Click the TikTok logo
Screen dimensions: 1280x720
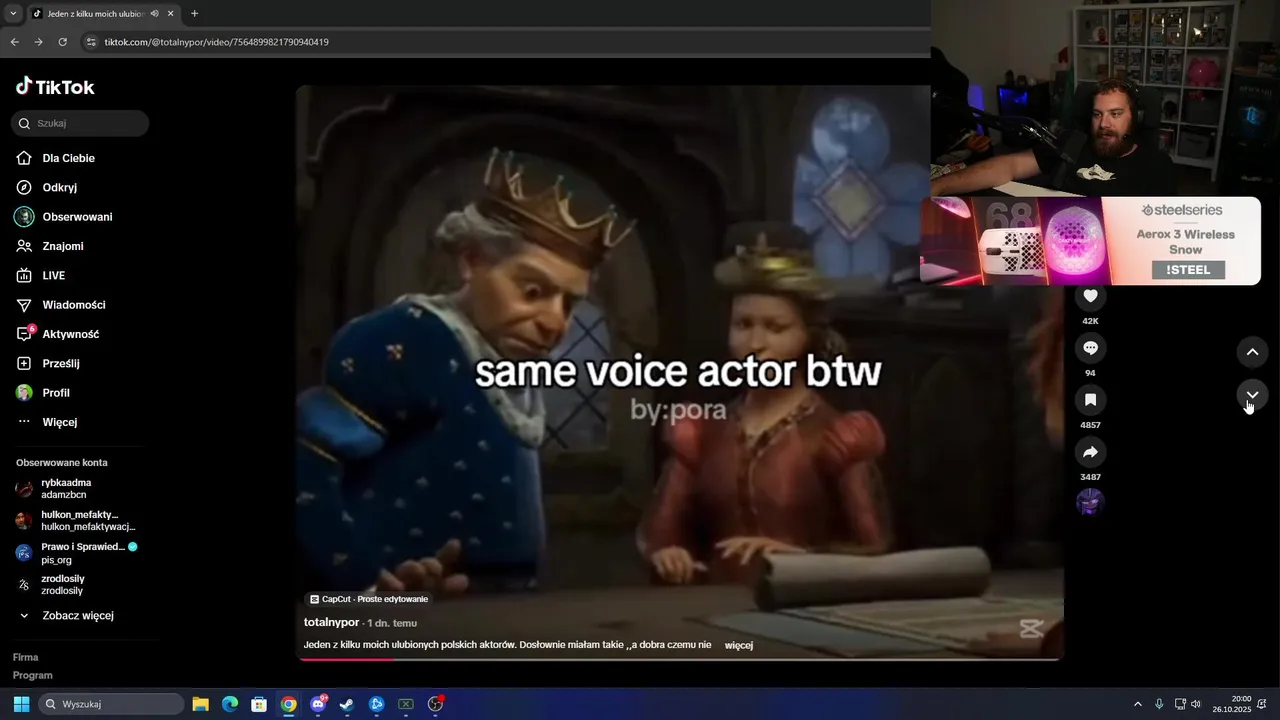click(x=55, y=87)
